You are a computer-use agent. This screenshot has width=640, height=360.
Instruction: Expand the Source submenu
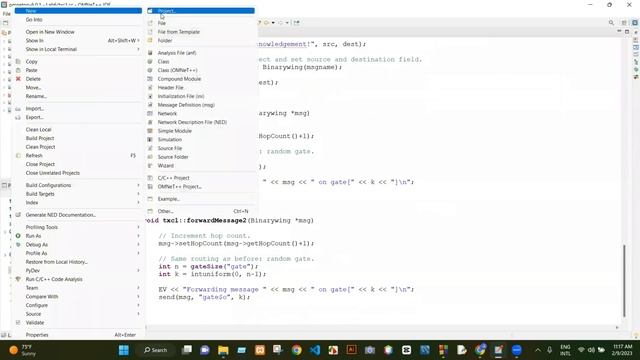[78, 314]
